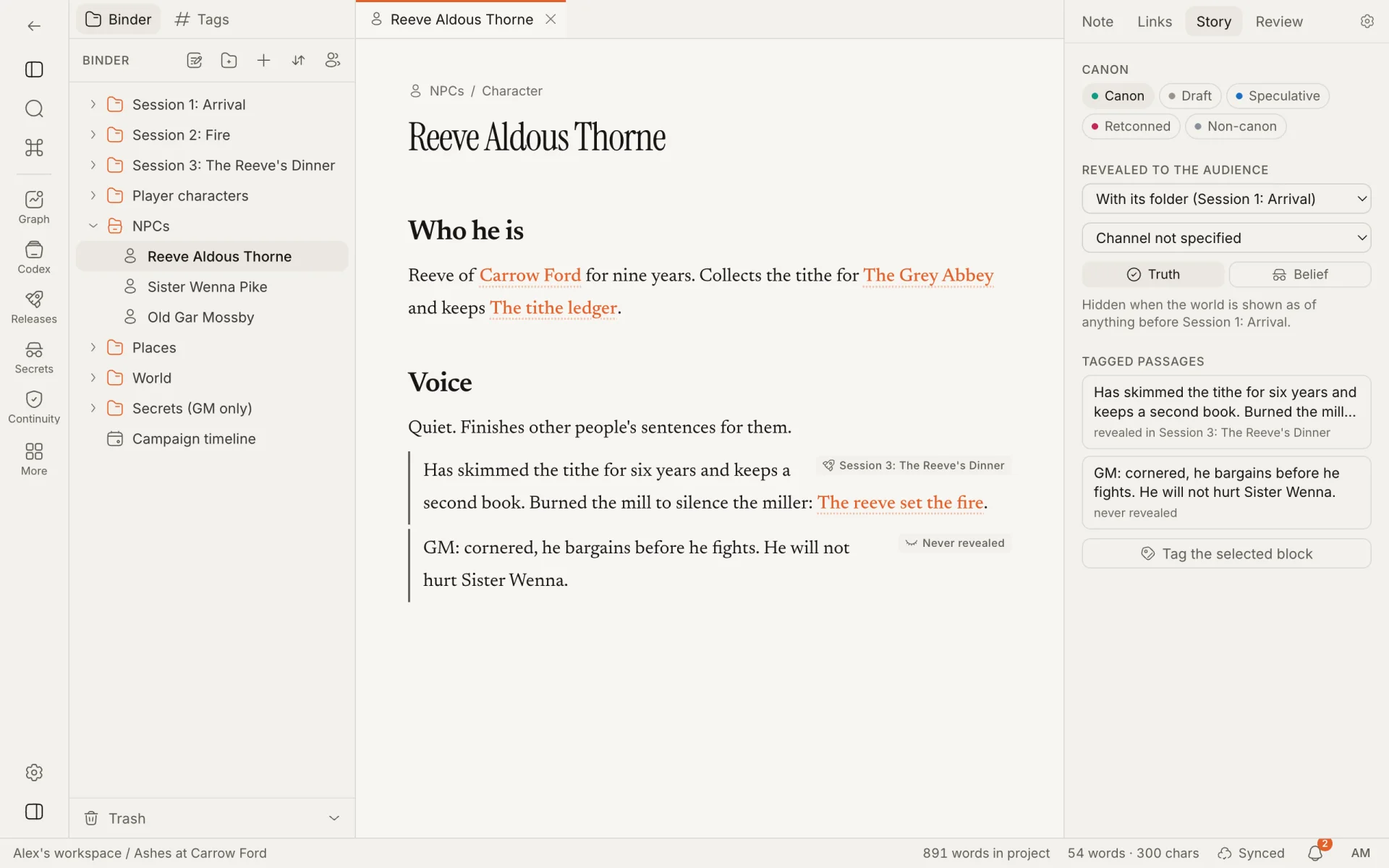Open the Releases view
Viewport: 1389px width, 868px height.
click(x=34, y=307)
